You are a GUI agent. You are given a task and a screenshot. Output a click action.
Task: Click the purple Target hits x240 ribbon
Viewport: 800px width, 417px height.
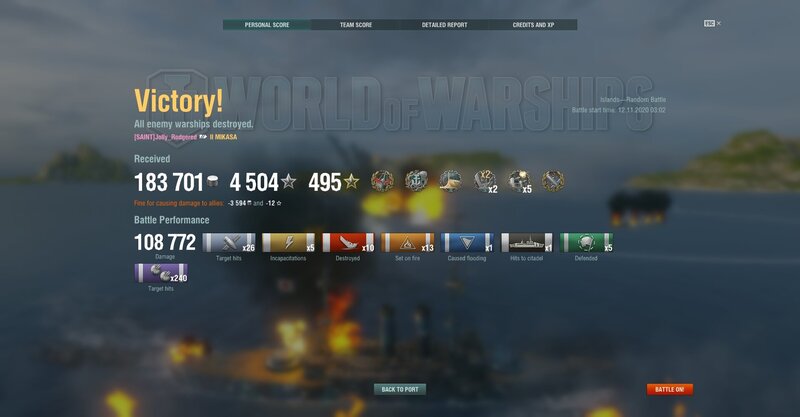(x=161, y=273)
